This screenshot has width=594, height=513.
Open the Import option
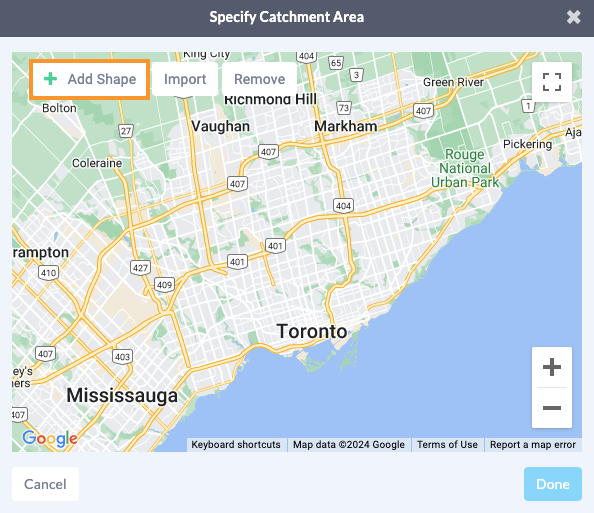(185, 79)
